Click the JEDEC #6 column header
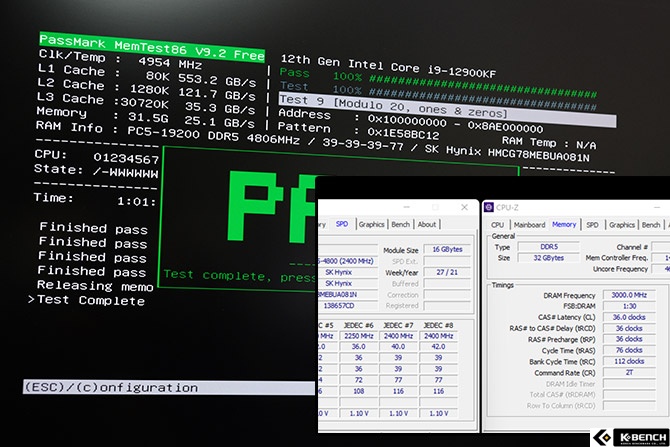Viewport: 670px width, 447px height. pyautogui.click(x=359, y=325)
